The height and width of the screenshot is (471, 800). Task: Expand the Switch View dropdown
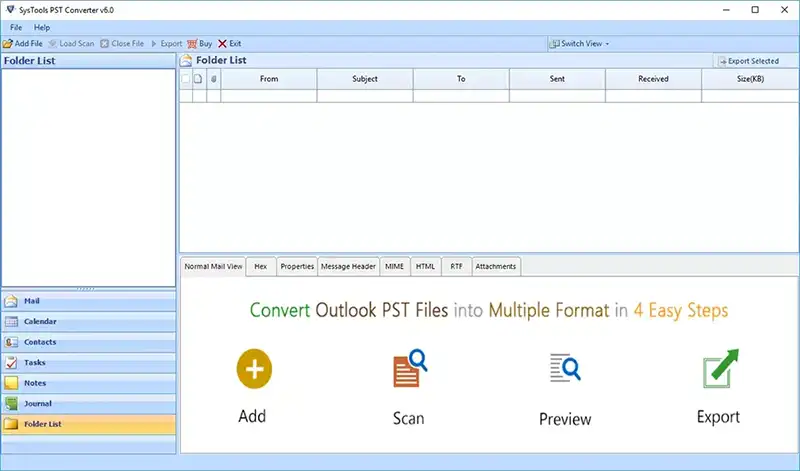click(x=579, y=44)
